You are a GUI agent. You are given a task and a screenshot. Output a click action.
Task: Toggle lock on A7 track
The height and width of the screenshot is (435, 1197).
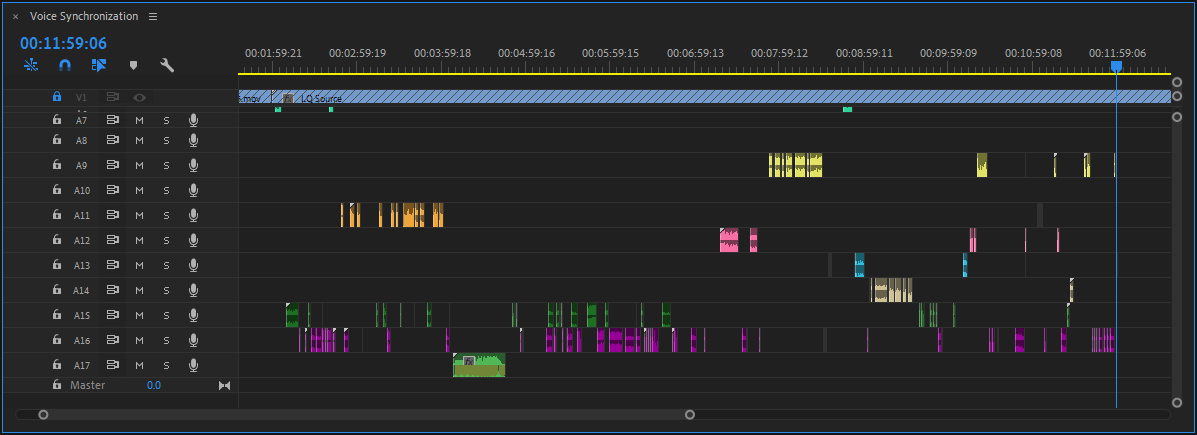(56, 120)
